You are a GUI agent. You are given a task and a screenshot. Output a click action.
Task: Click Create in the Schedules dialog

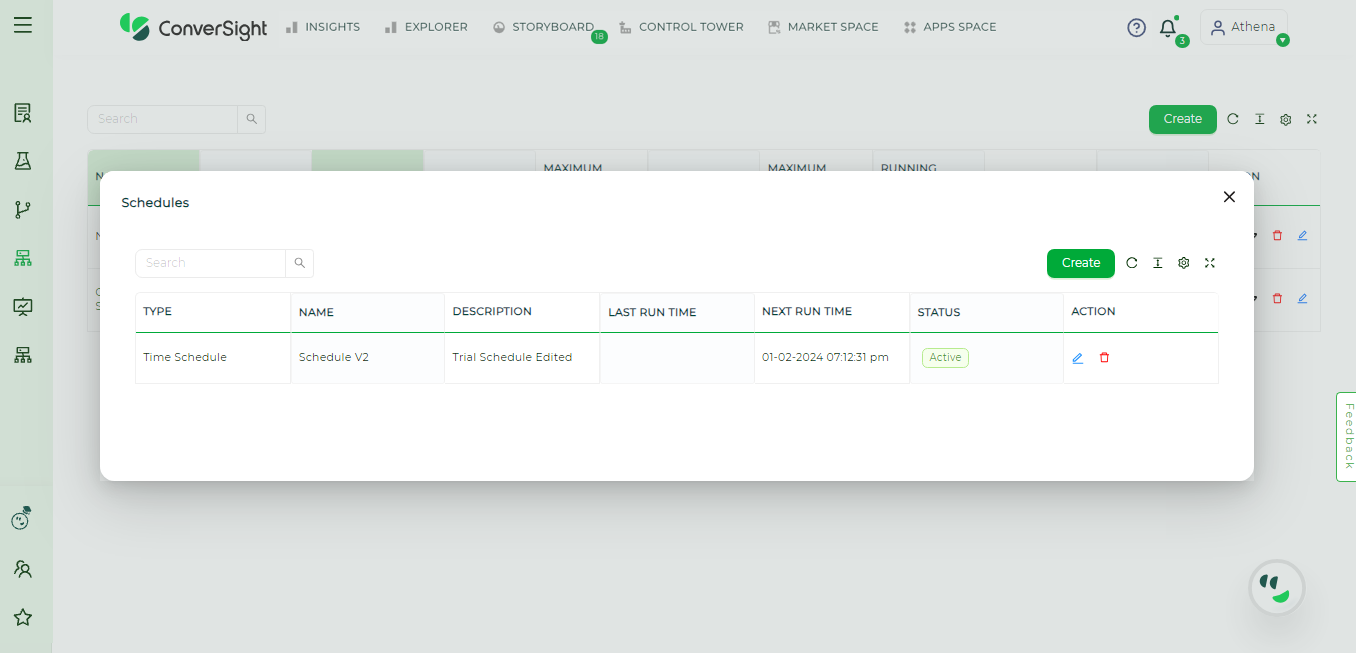point(1081,263)
